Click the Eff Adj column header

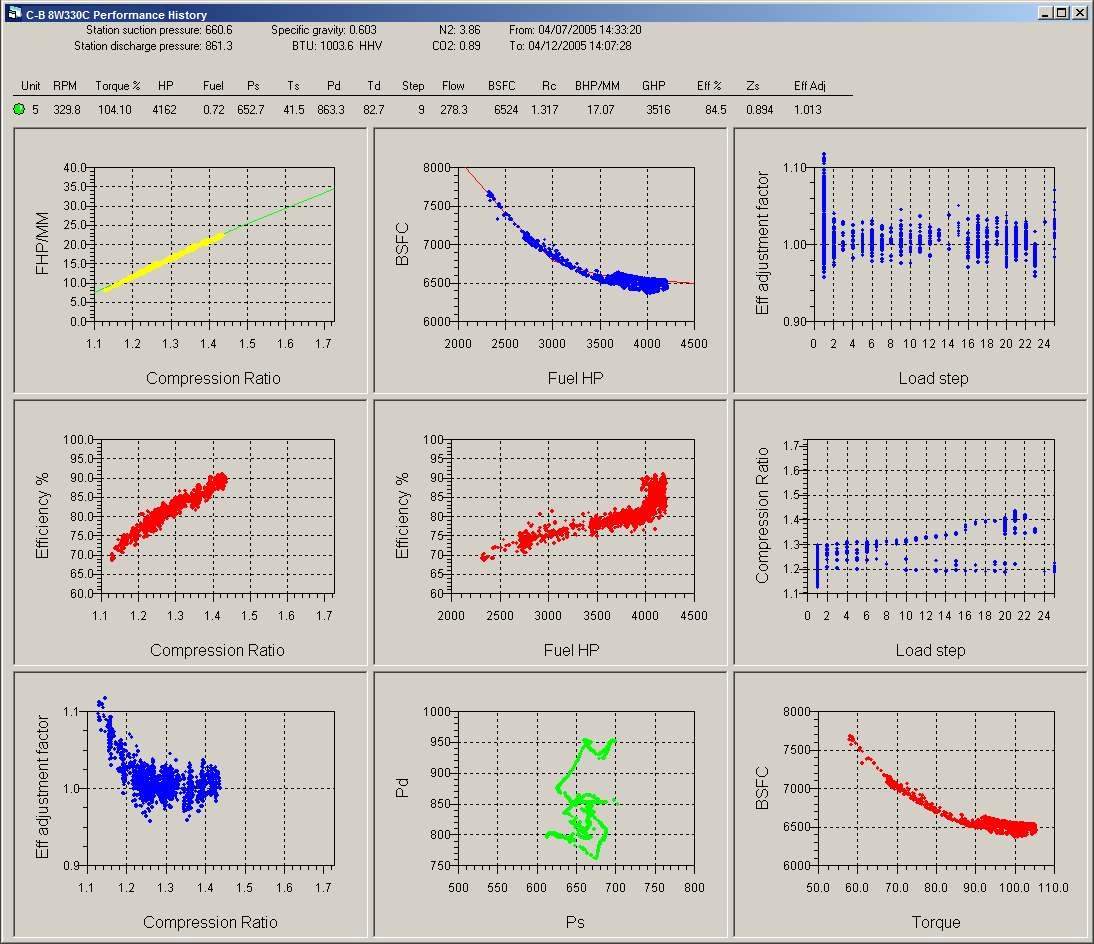pyautogui.click(x=809, y=86)
